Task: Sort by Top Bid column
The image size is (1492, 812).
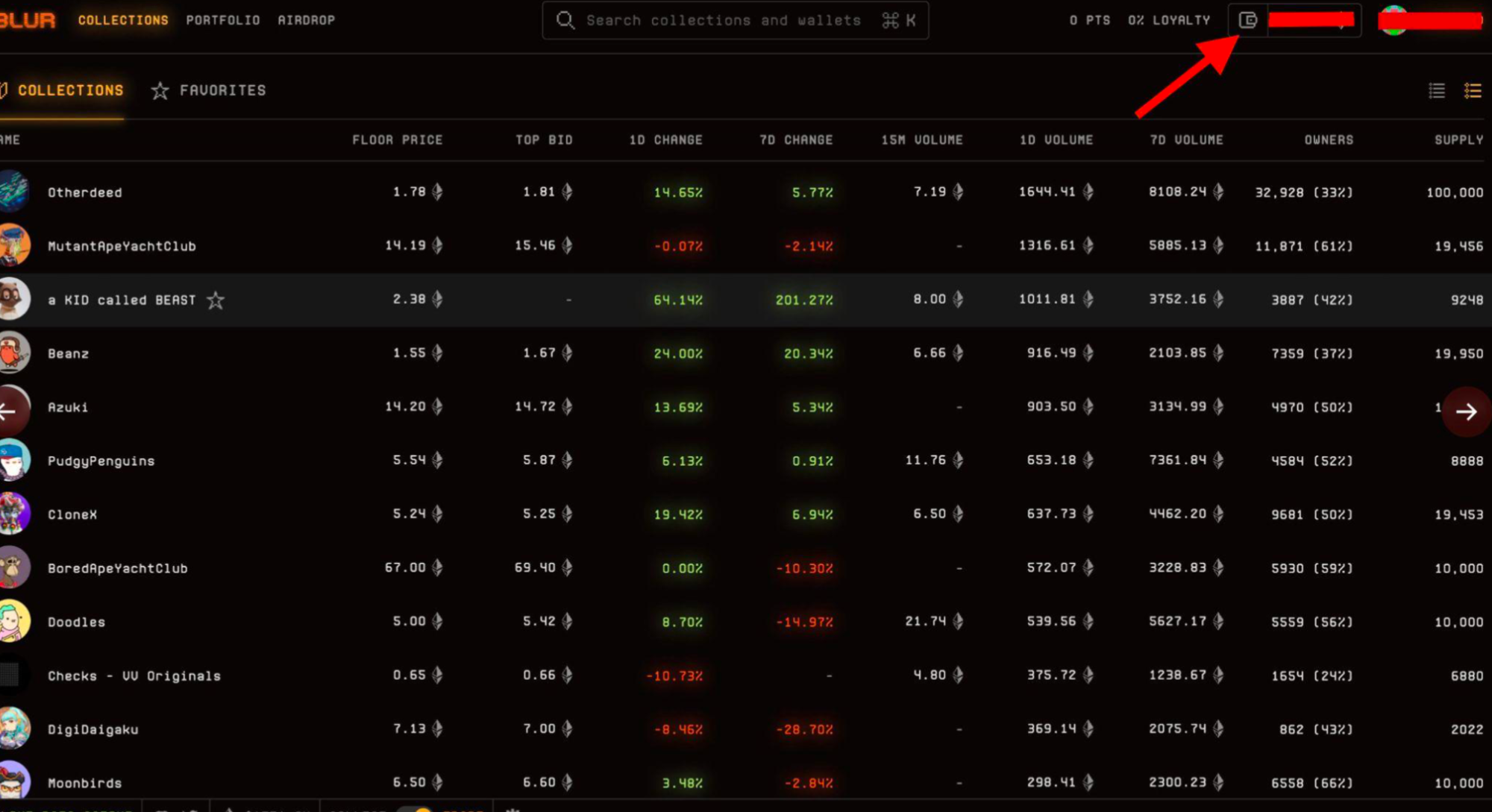Action: pos(544,139)
